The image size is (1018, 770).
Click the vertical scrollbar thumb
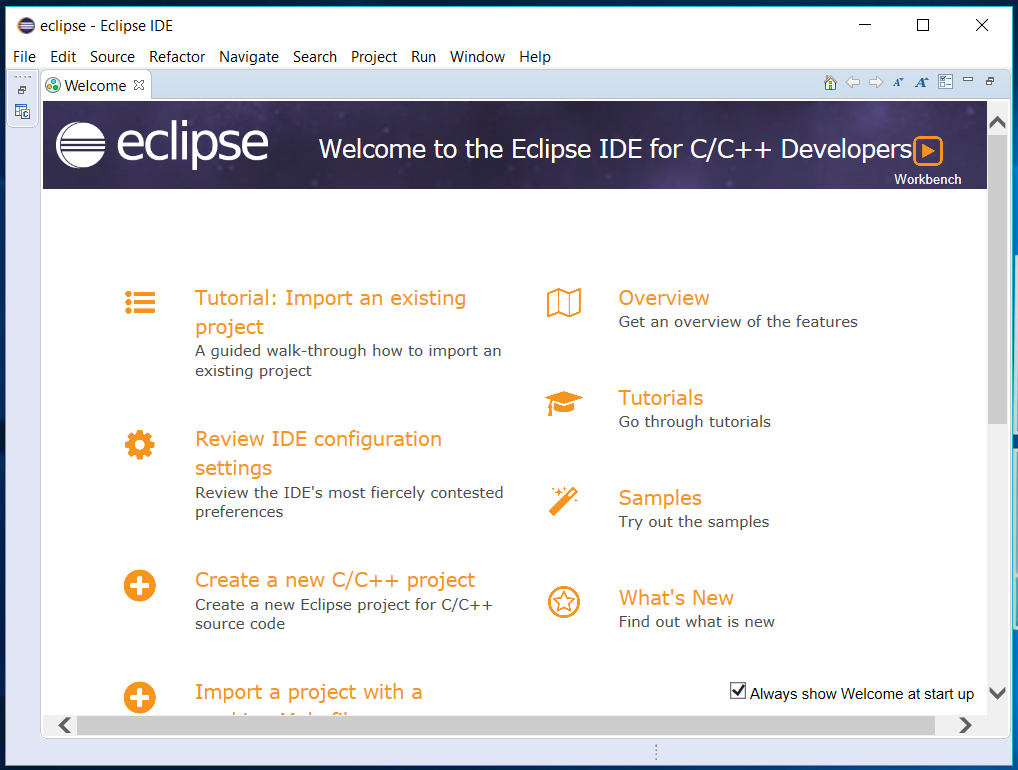[x=997, y=279]
